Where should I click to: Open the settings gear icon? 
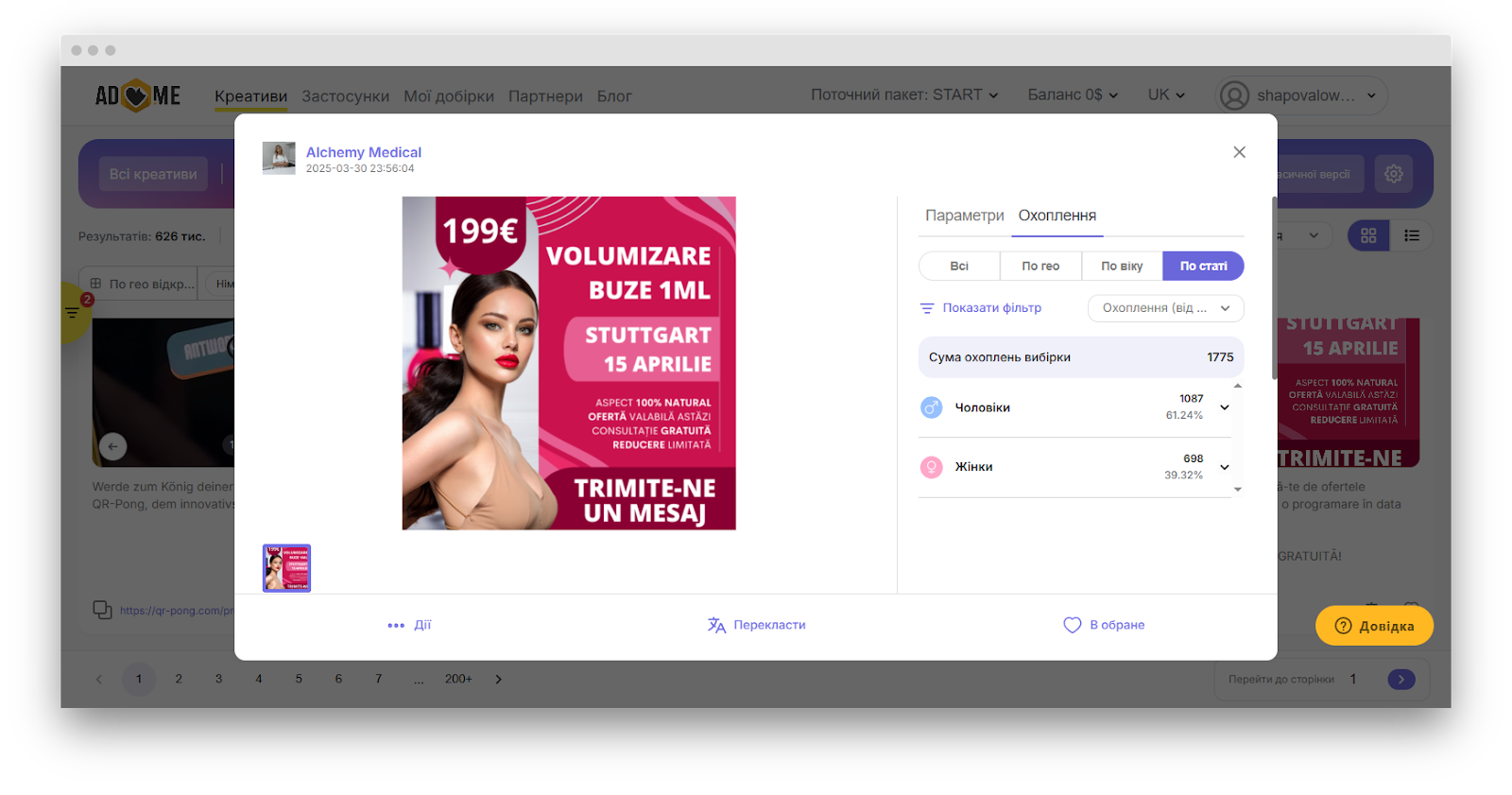[x=1393, y=174]
